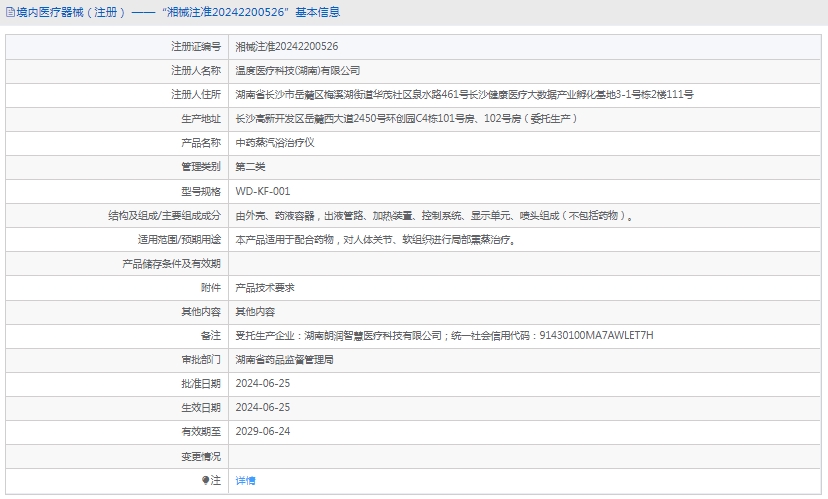Viewport: 828px width, 499px height.
Task: Click the bullet icon next to 注
Action: tap(205, 480)
